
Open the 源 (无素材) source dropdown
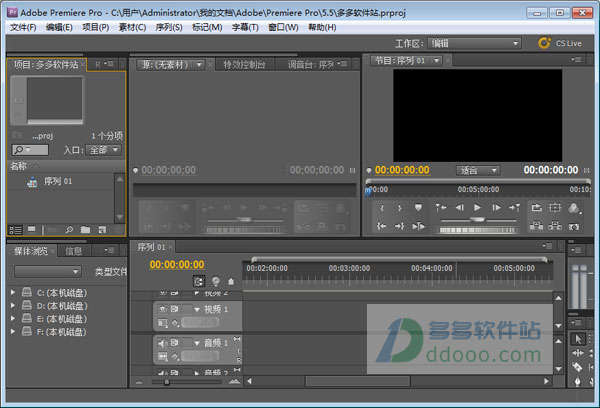click(199, 65)
